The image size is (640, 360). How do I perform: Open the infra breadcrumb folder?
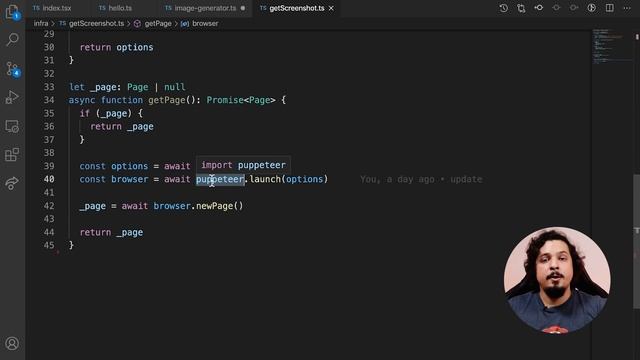point(41,24)
